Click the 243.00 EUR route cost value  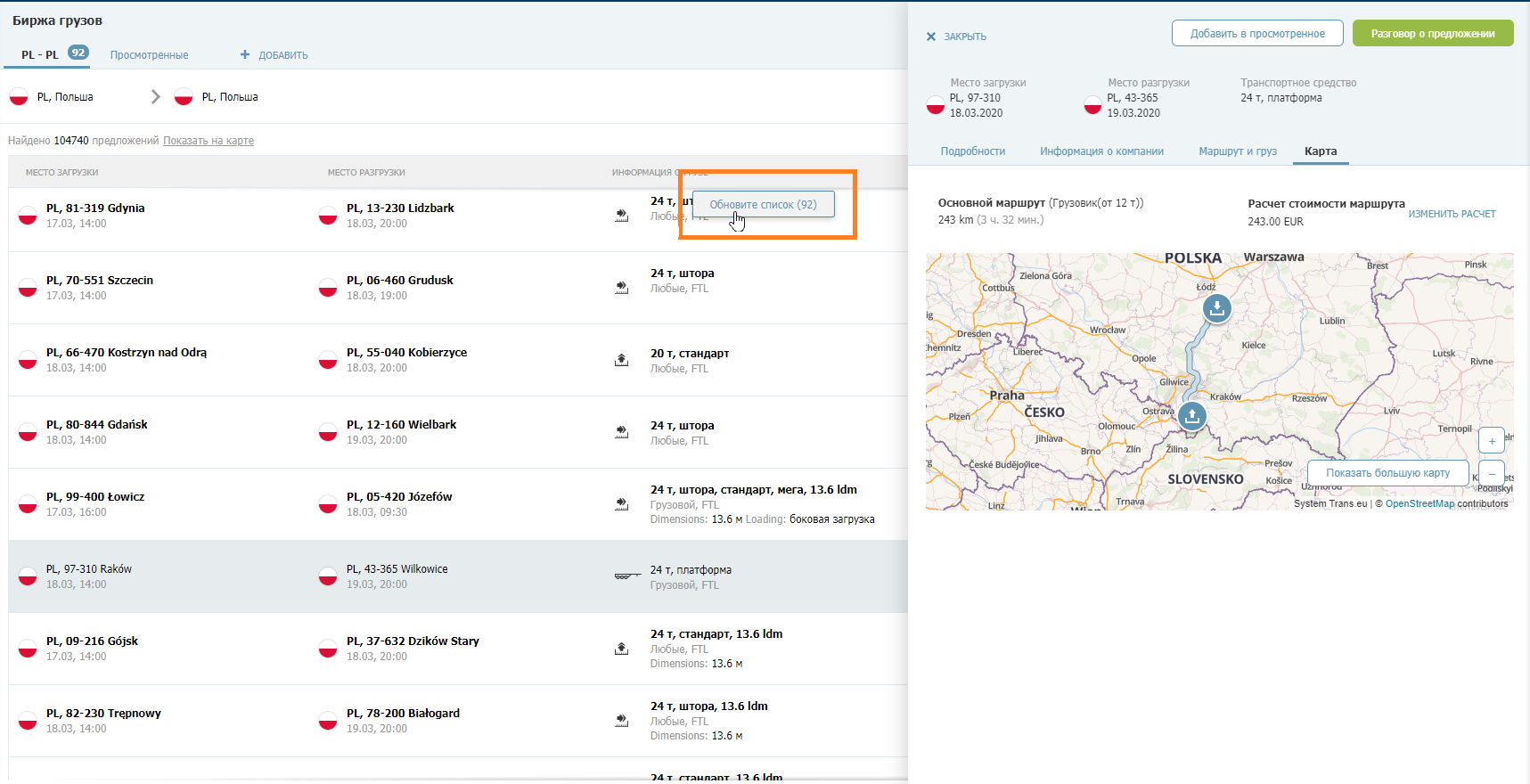point(1275,221)
